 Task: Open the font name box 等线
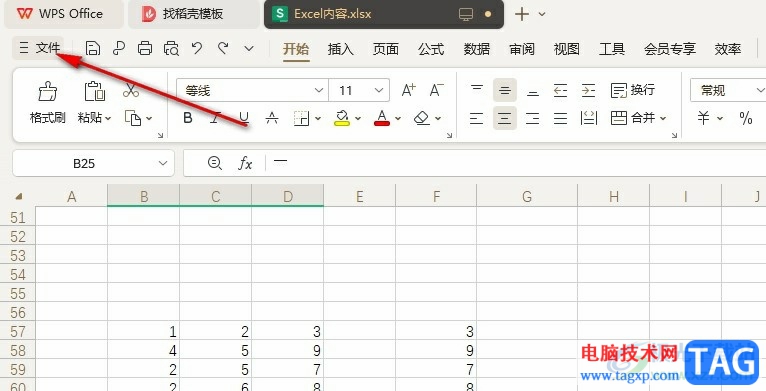click(252, 90)
